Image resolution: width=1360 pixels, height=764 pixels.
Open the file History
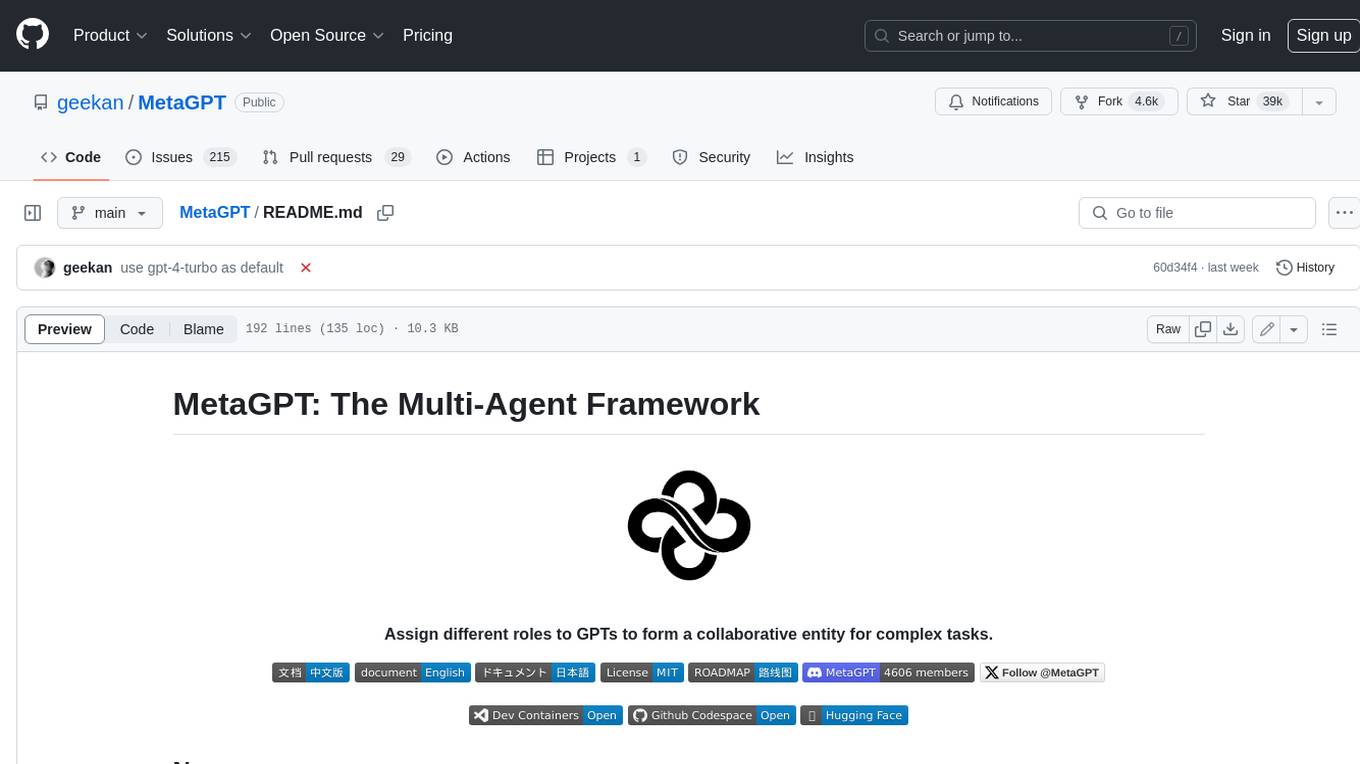tap(1305, 268)
